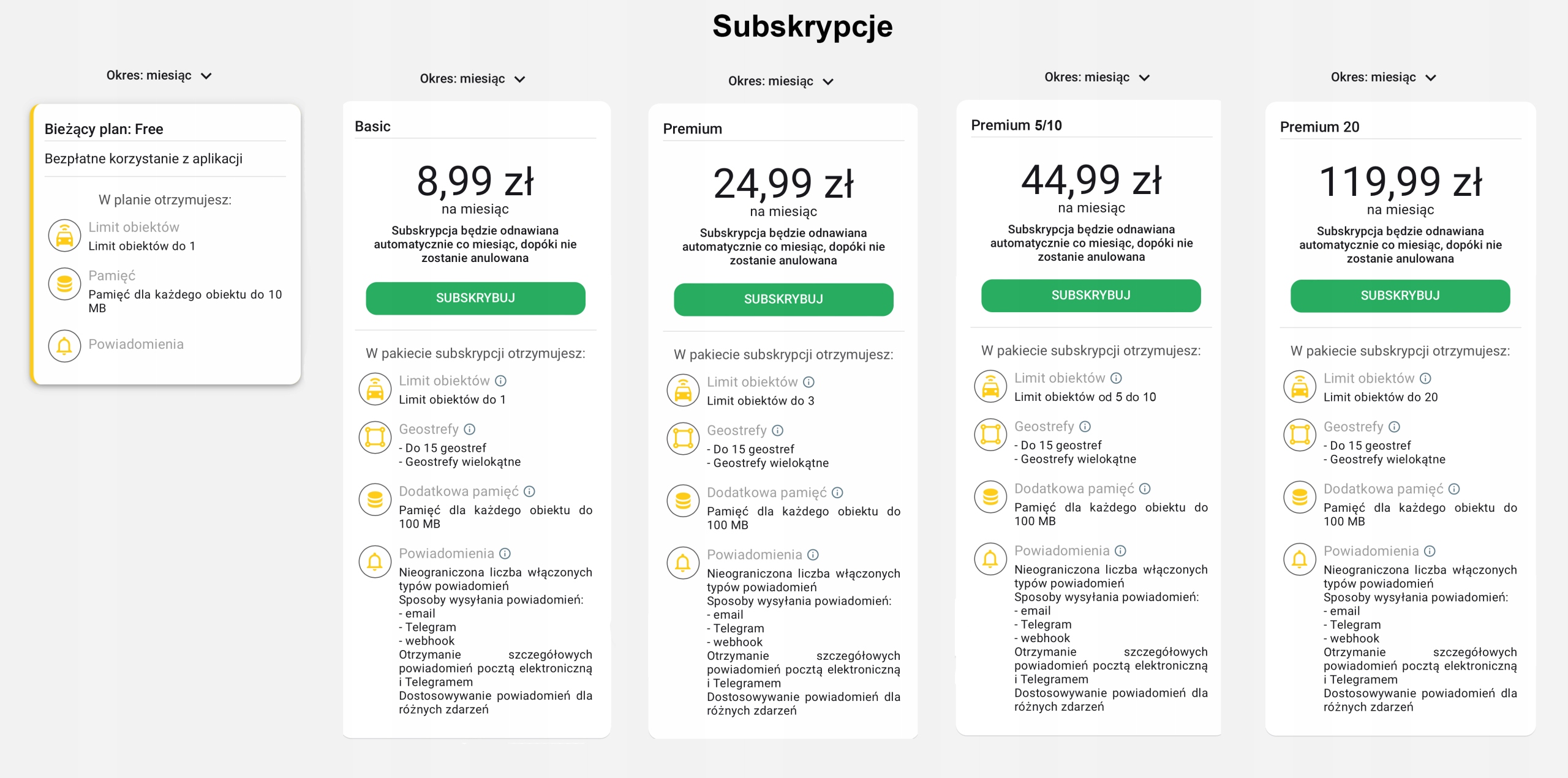Click the car icon in Premium 20 plan

click(1300, 387)
